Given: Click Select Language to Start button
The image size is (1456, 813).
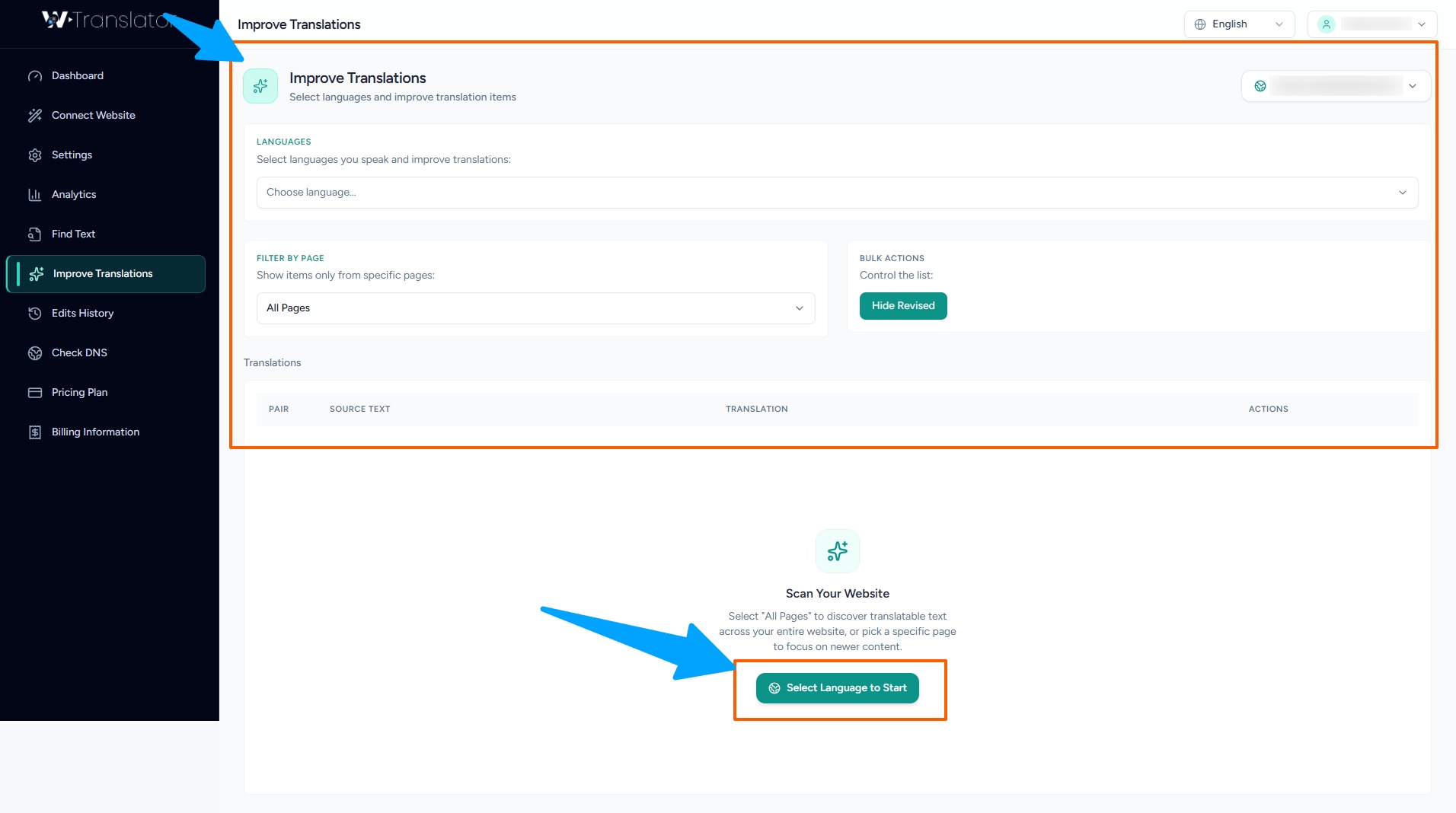Looking at the screenshot, I should click(x=837, y=688).
